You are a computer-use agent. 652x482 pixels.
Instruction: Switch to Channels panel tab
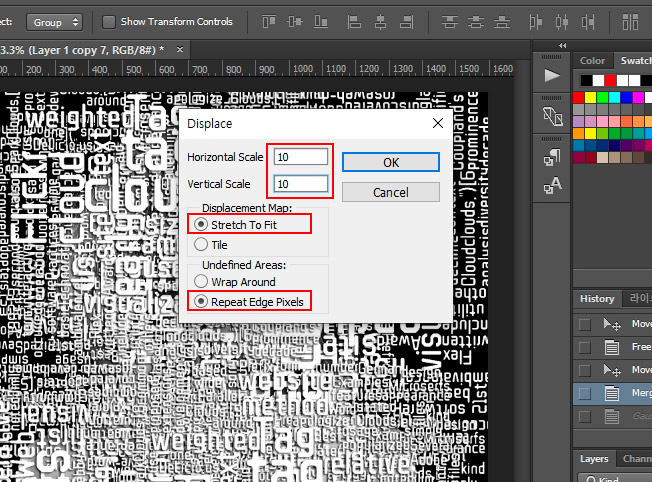click(x=635, y=459)
